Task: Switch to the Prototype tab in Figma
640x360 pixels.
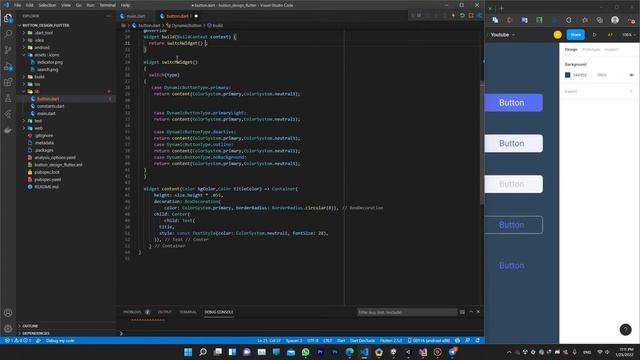Action: tap(591, 49)
